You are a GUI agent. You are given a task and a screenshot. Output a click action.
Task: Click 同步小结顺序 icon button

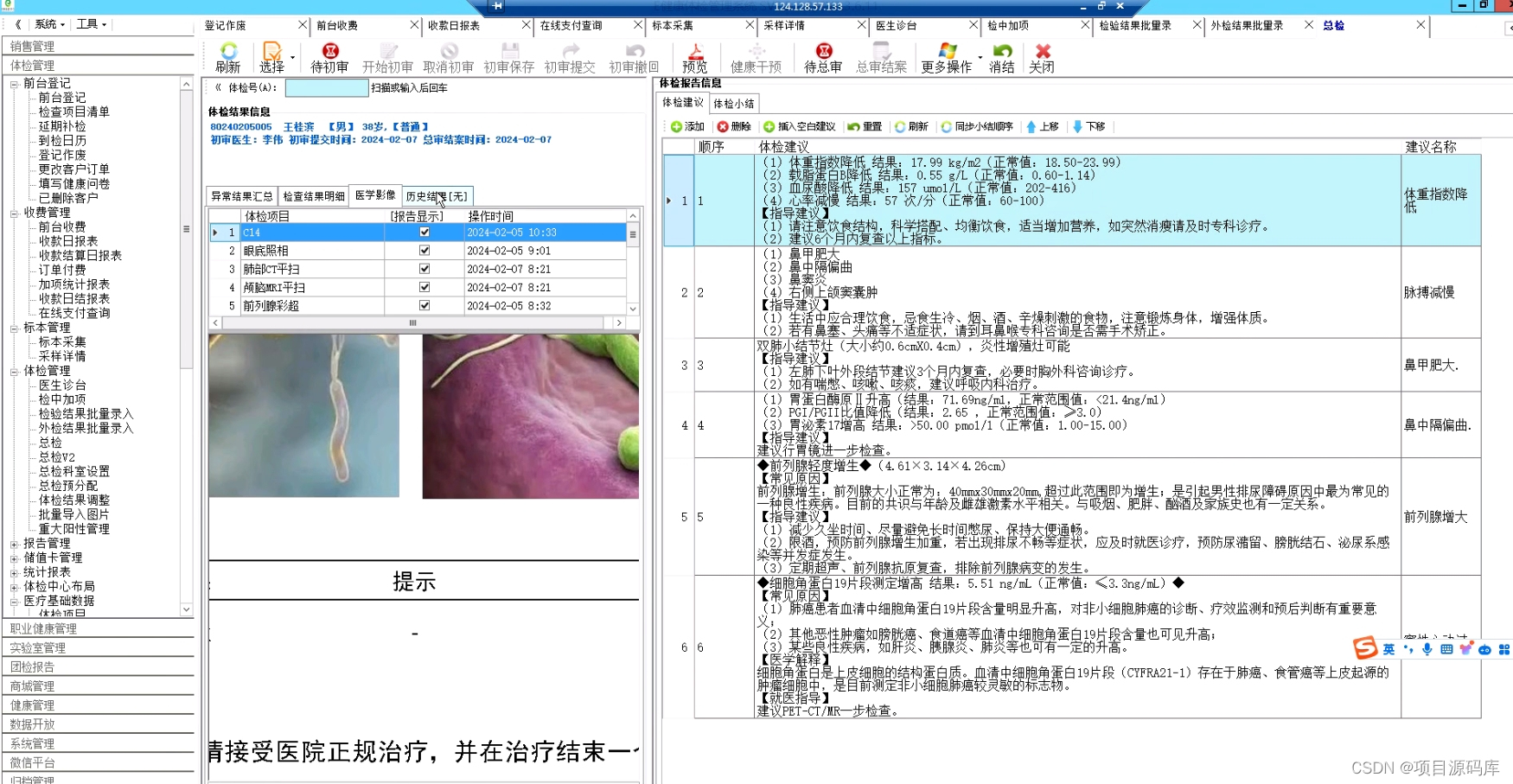(977, 127)
